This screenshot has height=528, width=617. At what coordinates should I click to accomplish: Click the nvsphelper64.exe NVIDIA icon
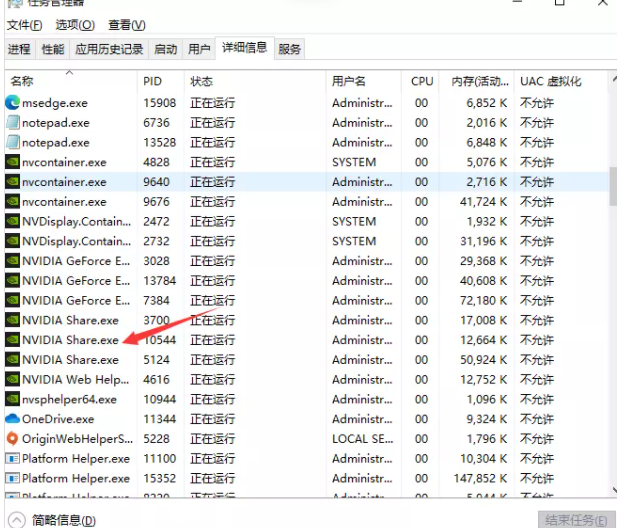13,399
